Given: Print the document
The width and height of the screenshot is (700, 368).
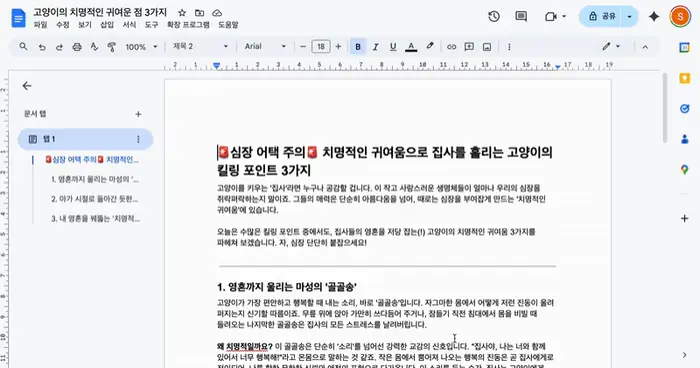Looking at the screenshot, I should [x=77, y=47].
